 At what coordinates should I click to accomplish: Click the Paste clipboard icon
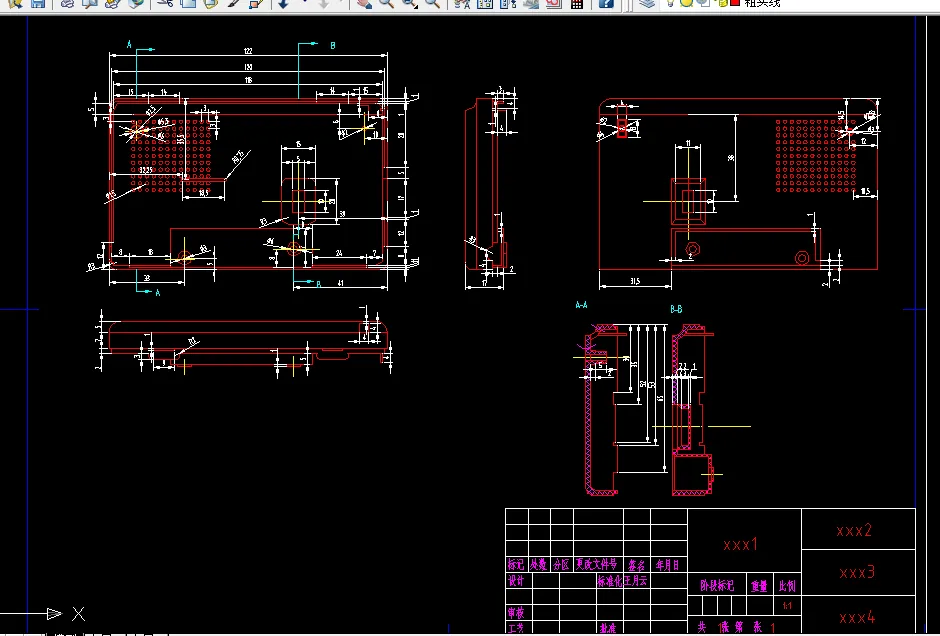[210, 4]
